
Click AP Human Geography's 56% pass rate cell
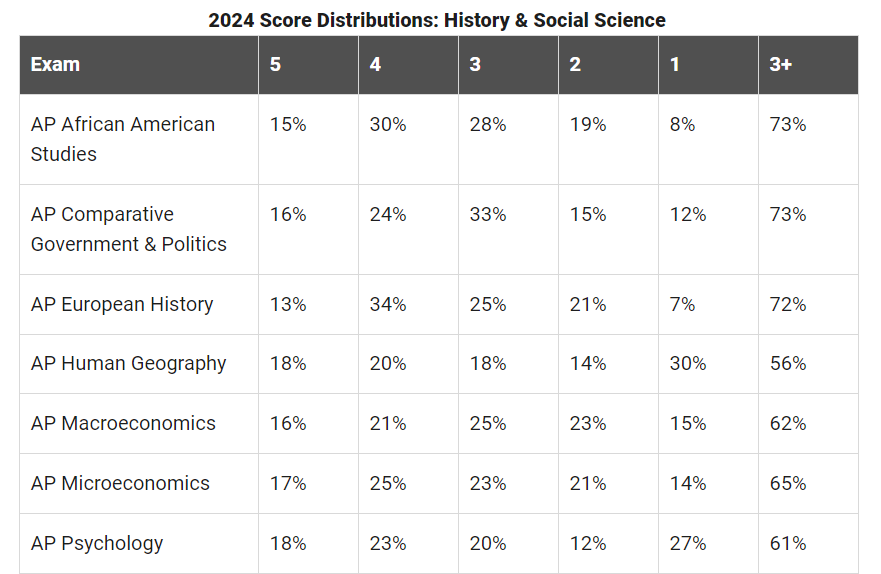788,363
